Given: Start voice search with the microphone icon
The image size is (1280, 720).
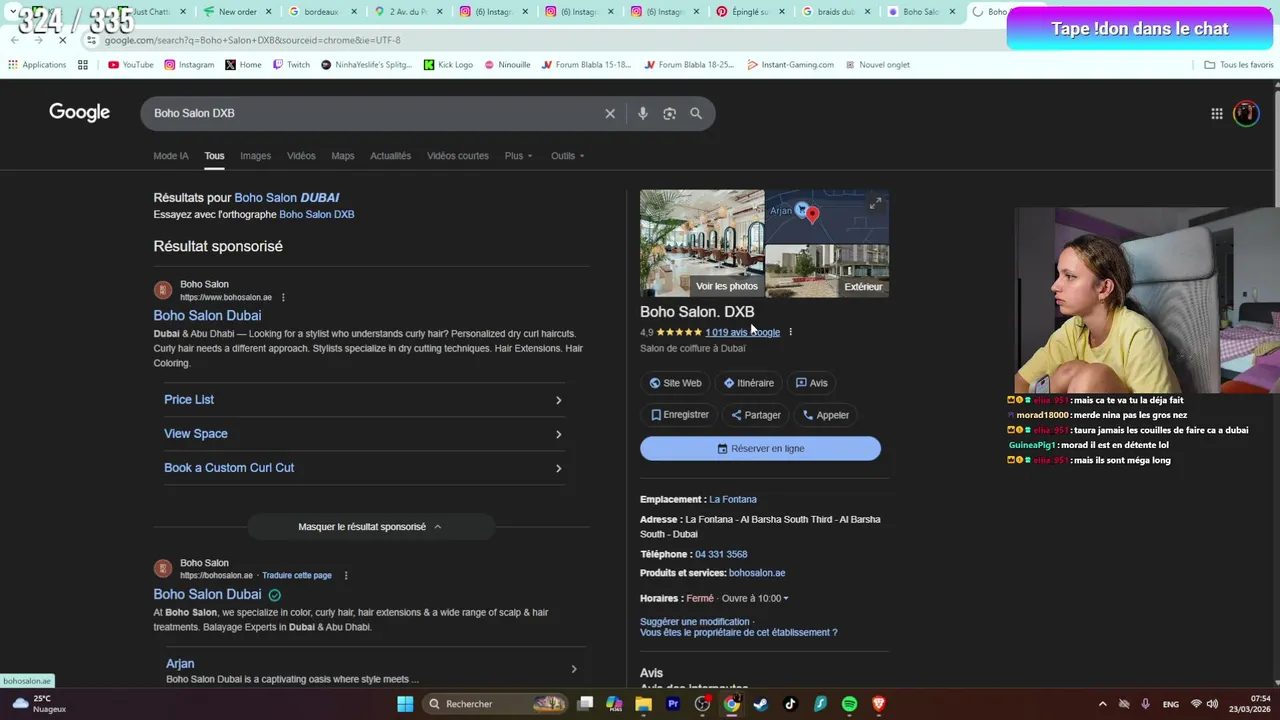Looking at the screenshot, I should coord(642,113).
